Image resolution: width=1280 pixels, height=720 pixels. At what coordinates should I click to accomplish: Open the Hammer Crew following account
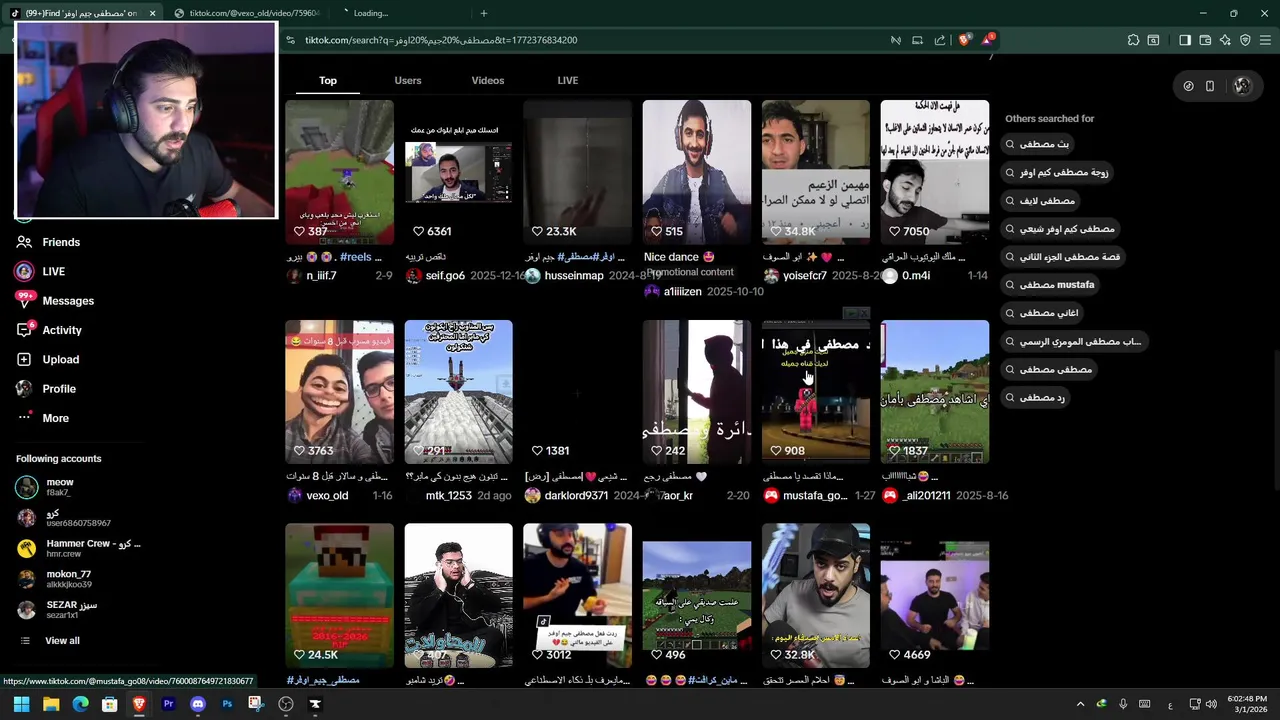coord(78,548)
